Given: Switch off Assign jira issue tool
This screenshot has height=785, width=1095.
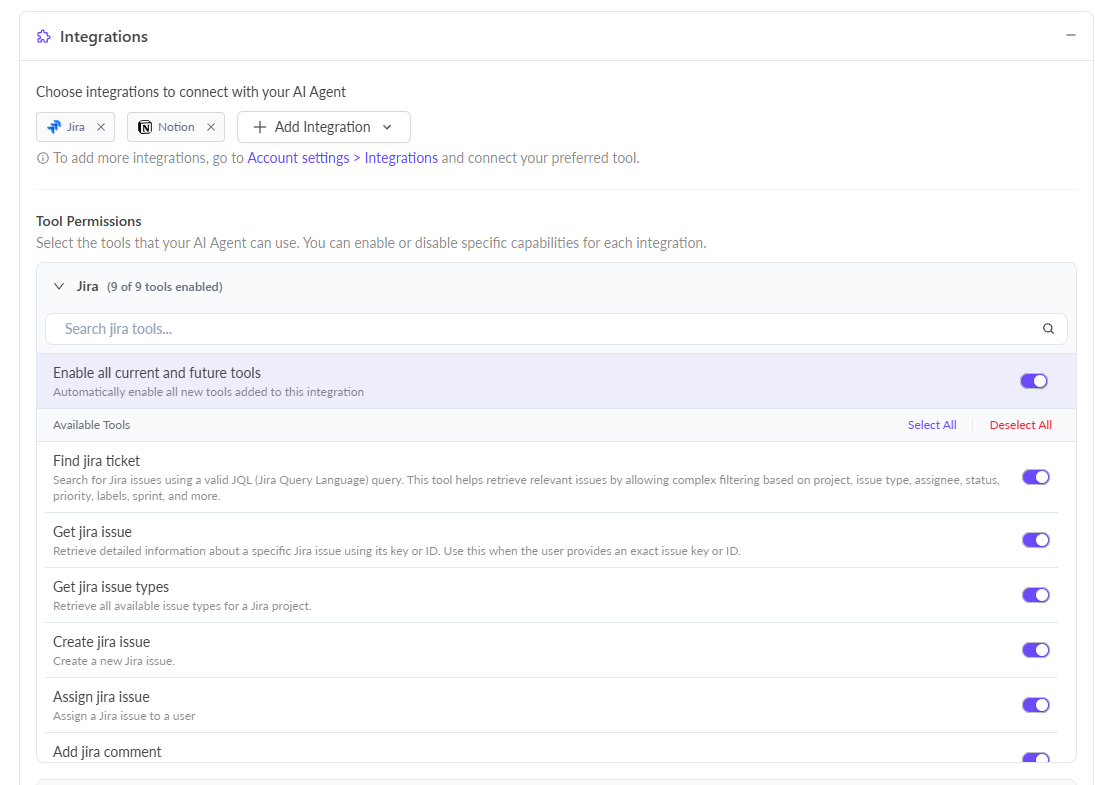Looking at the screenshot, I should [1035, 705].
